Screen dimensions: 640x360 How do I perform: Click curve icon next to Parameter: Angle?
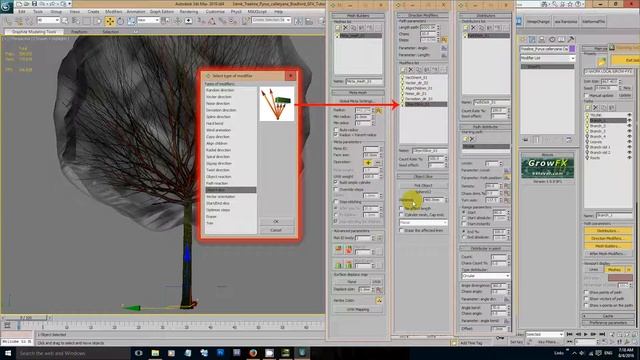pos(444,48)
